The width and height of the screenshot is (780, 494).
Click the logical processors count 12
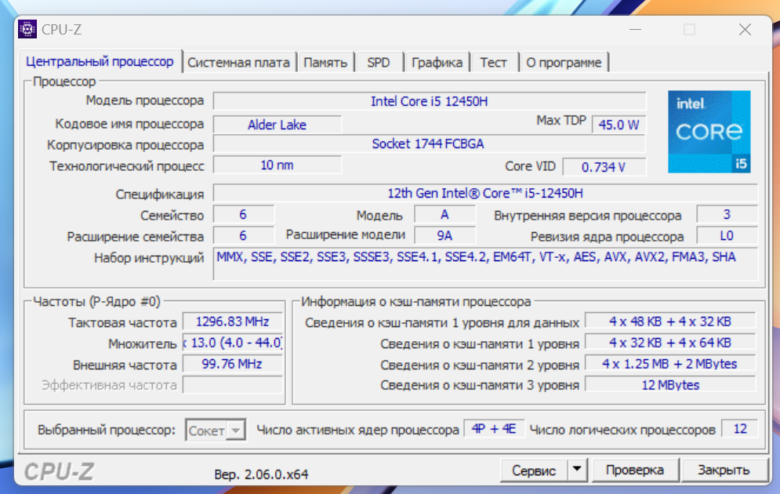[x=739, y=429]
